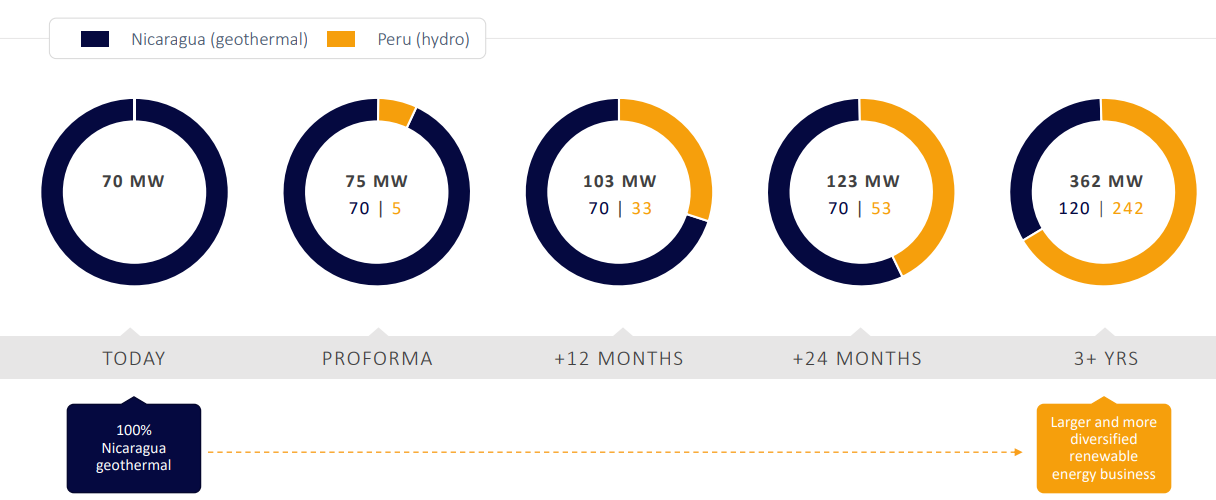Screen dimensions: 1216x500
Task: Select the Peru (hydro) legend label
Action: [423, 40]
